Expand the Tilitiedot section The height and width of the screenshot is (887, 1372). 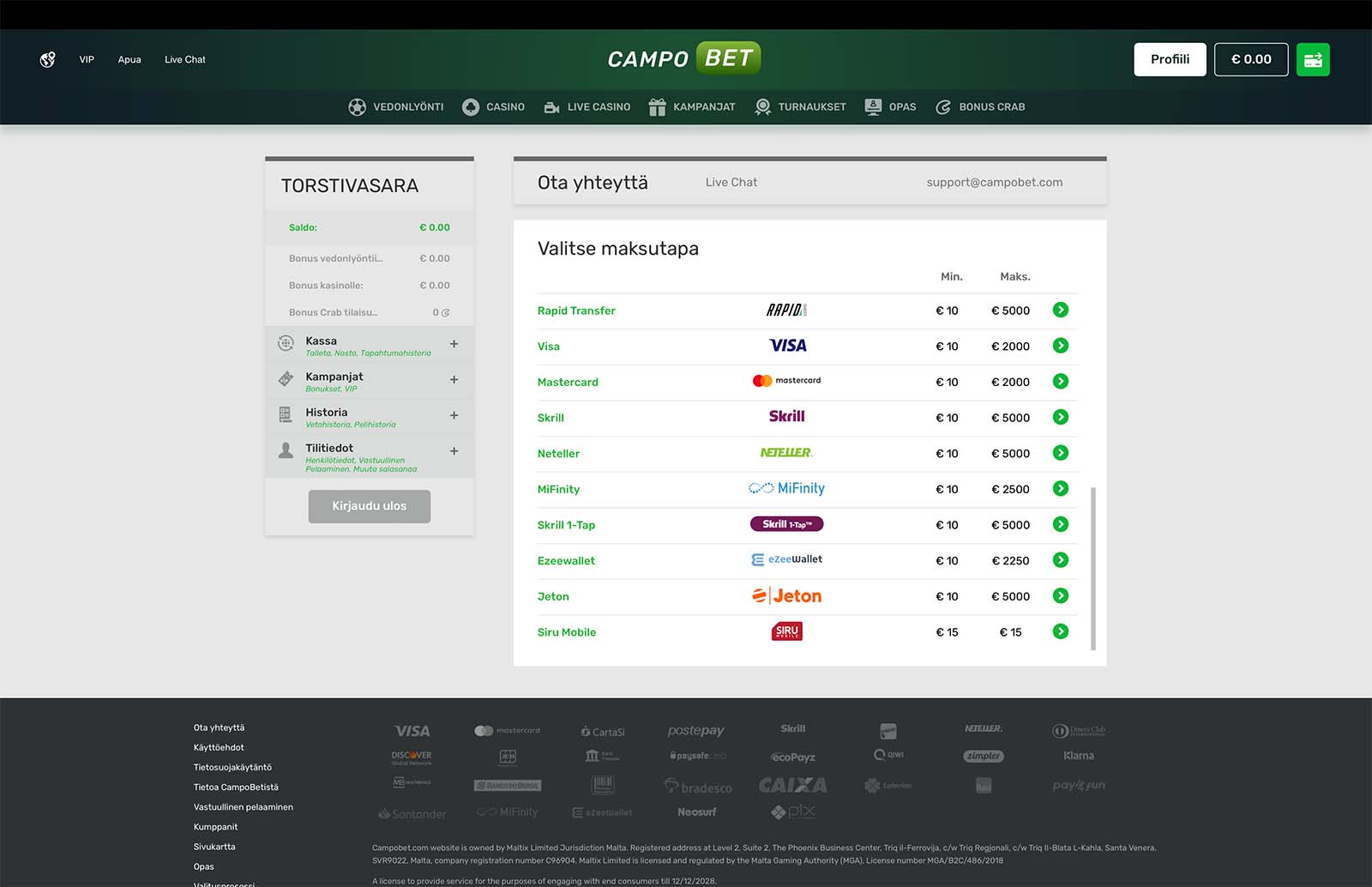pos(454,451)
